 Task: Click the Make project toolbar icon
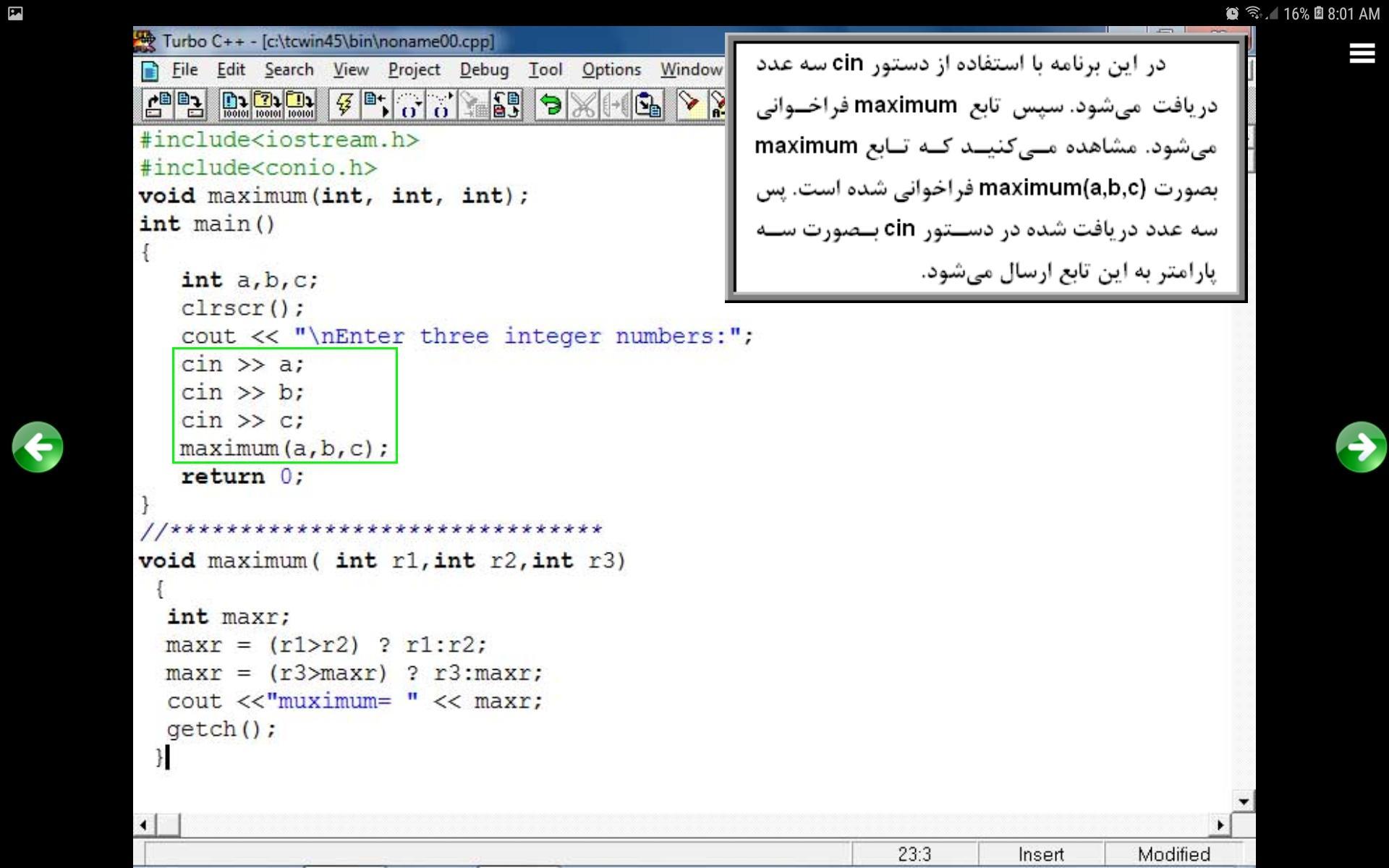pos(267,105)
